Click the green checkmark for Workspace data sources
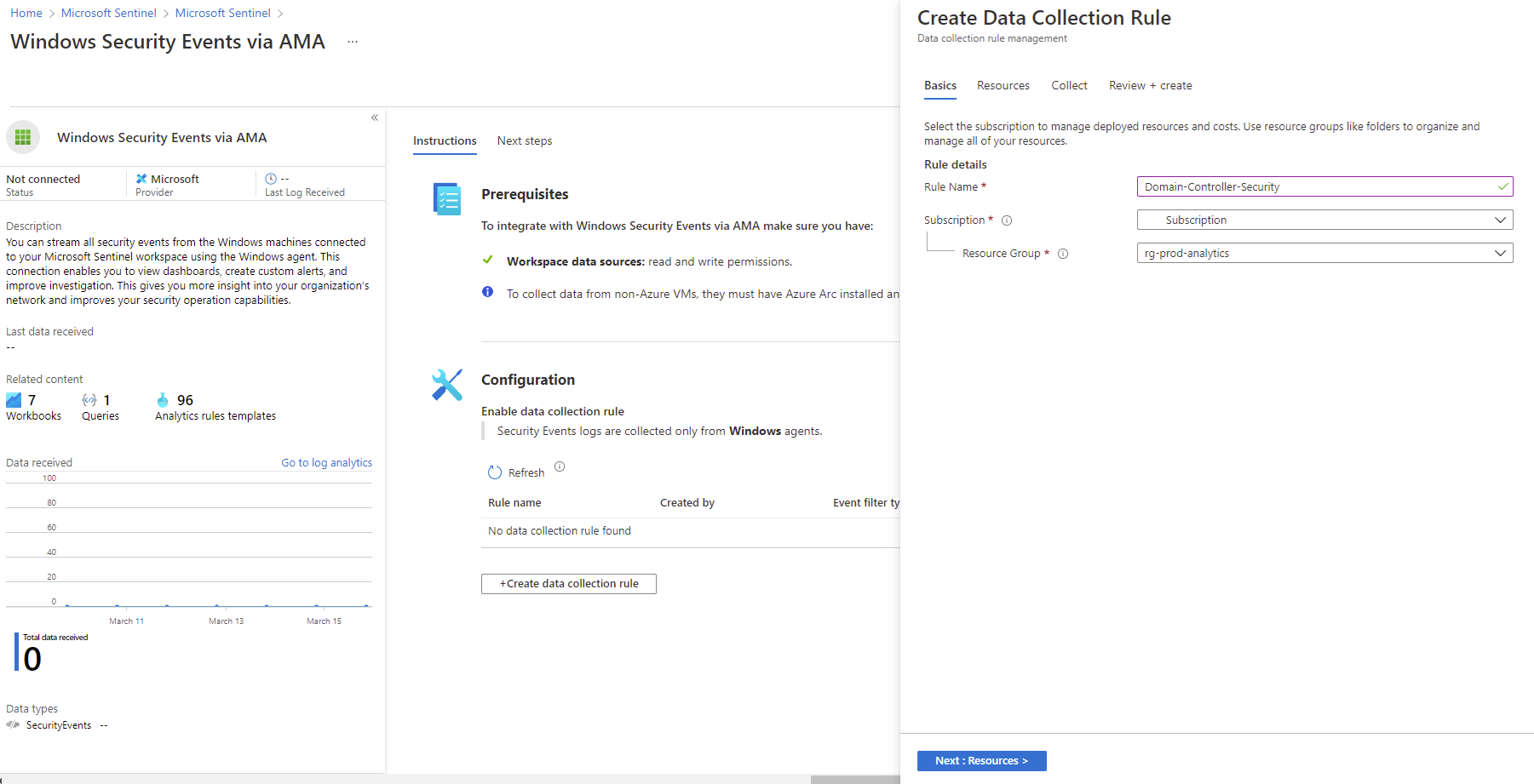 488,260
